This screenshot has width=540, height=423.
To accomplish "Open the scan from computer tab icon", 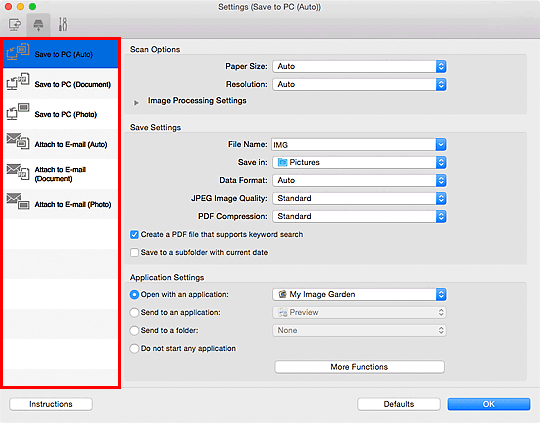I will click(x=14, y=25).
